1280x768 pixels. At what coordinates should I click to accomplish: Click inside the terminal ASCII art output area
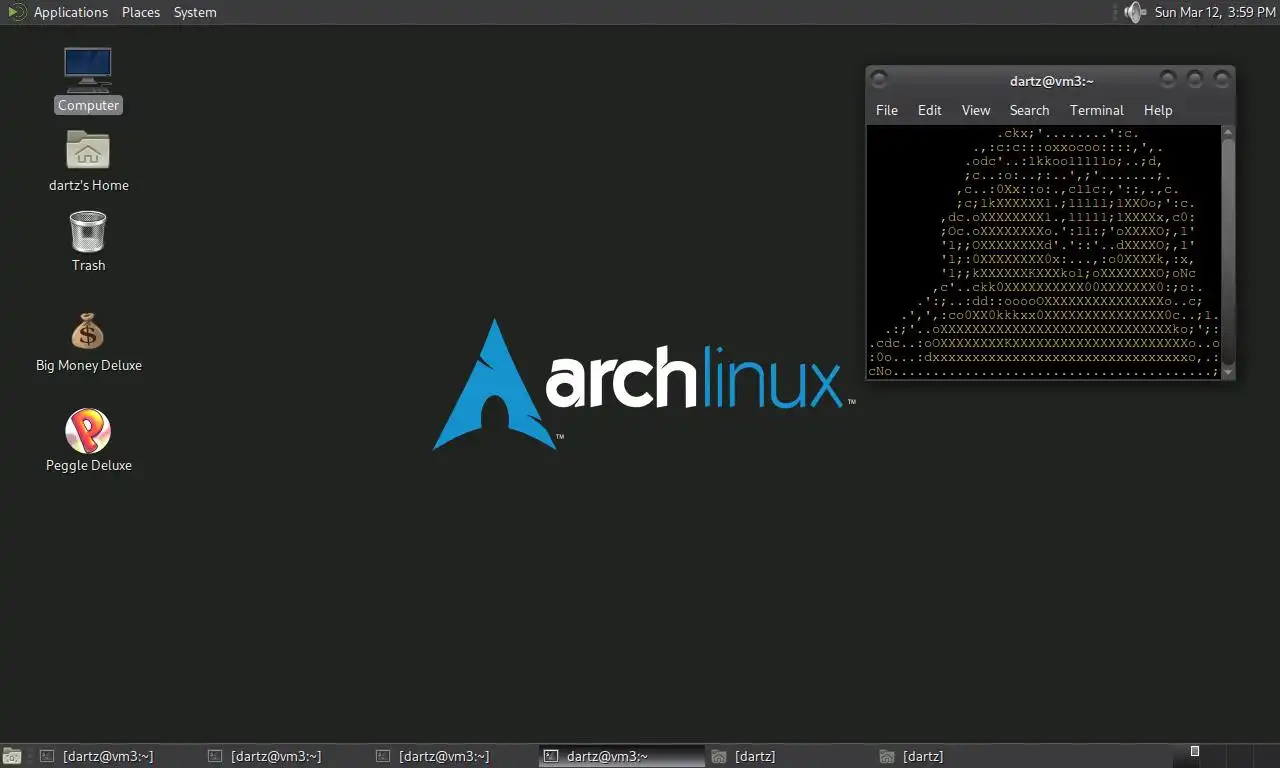(1044, 252)
